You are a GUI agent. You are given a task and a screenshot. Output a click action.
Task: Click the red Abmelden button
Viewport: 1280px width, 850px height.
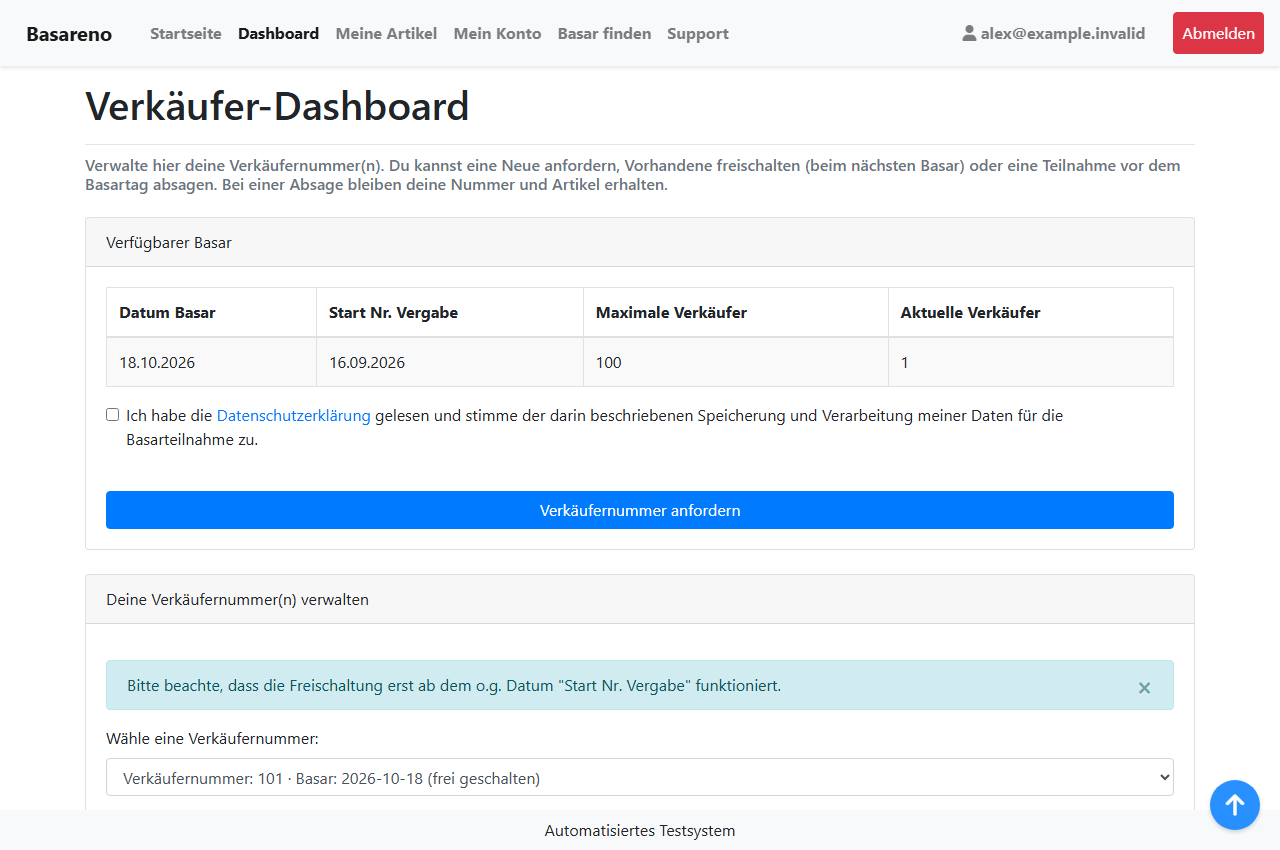(1218, 33)
